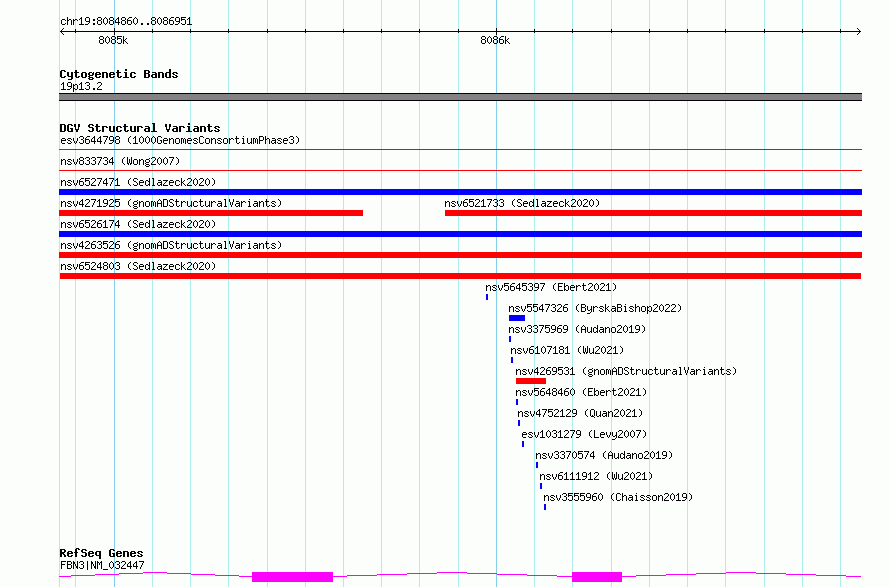Click the nsv6524803 red variant bar
The image size is (890, 587).
click(460, 276)
